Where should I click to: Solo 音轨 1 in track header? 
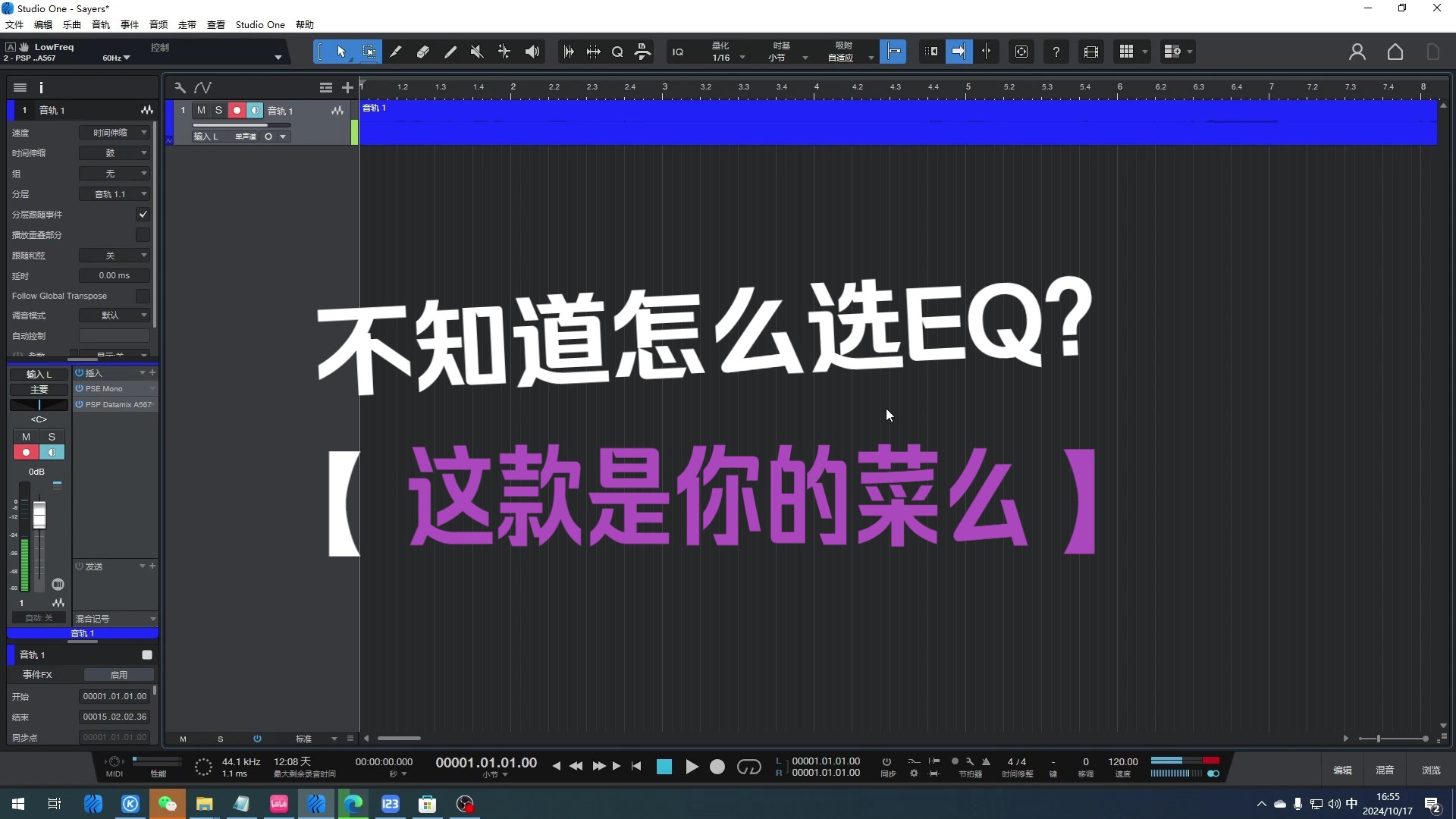pyautogui.click(x=218, y=111)
